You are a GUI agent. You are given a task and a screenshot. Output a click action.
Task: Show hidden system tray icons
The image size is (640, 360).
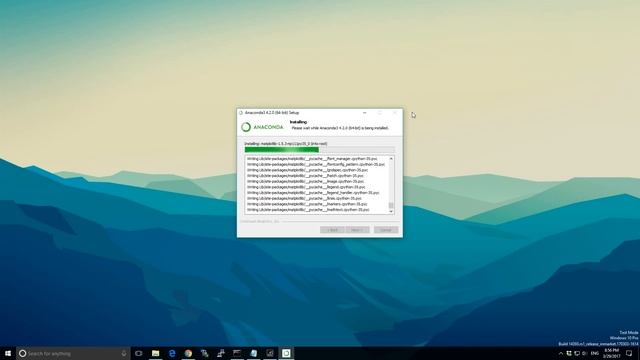[561, 353]
